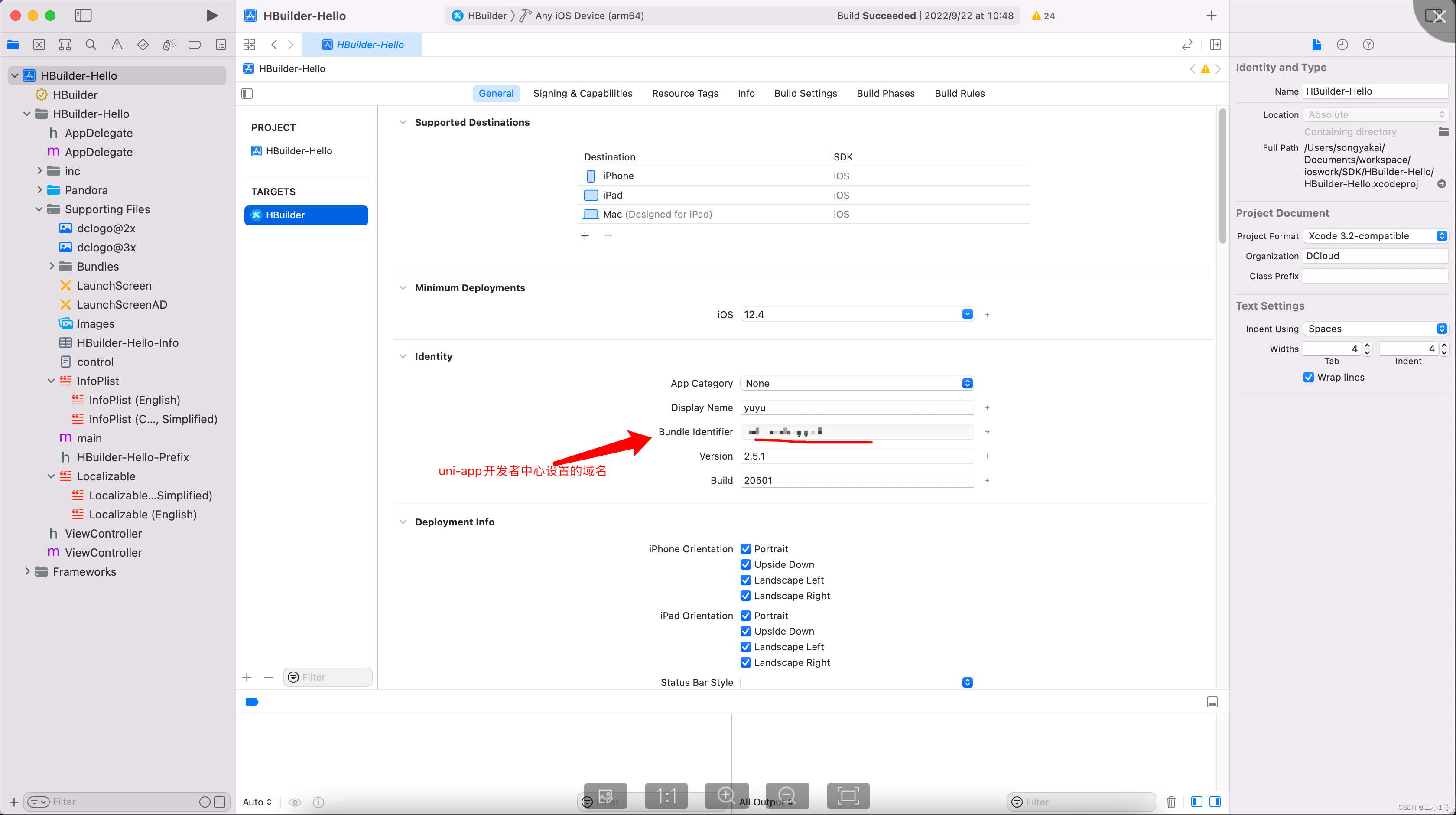Switch to Resource Tags tab
The height and width of the screenshot is (815, 1456).
[x=685, y=93]
